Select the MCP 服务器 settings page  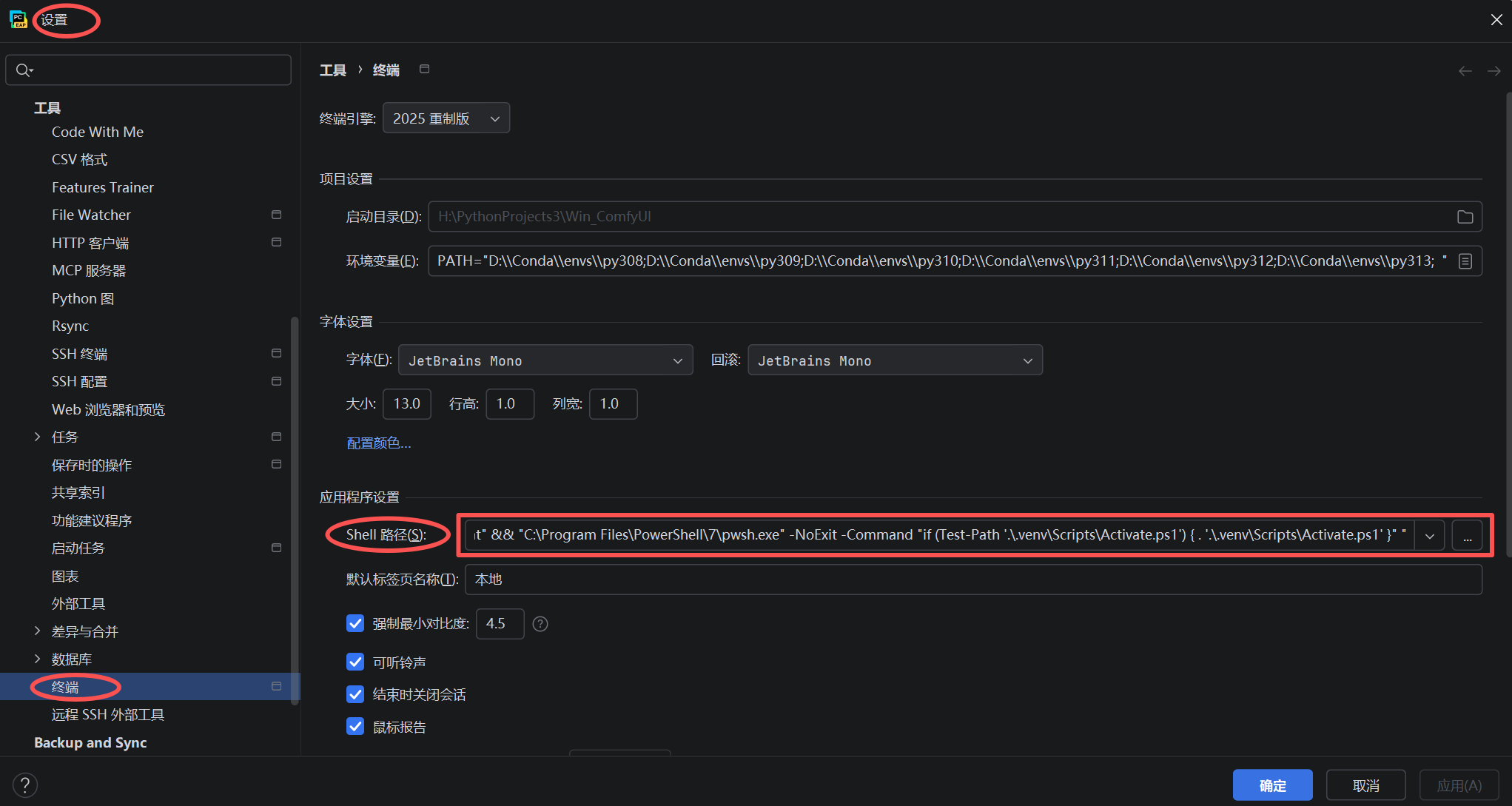(x=89, y=271)
